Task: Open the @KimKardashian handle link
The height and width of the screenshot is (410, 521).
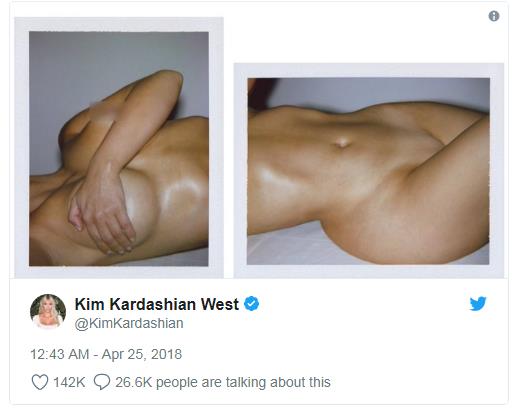Action: [129, 323]
